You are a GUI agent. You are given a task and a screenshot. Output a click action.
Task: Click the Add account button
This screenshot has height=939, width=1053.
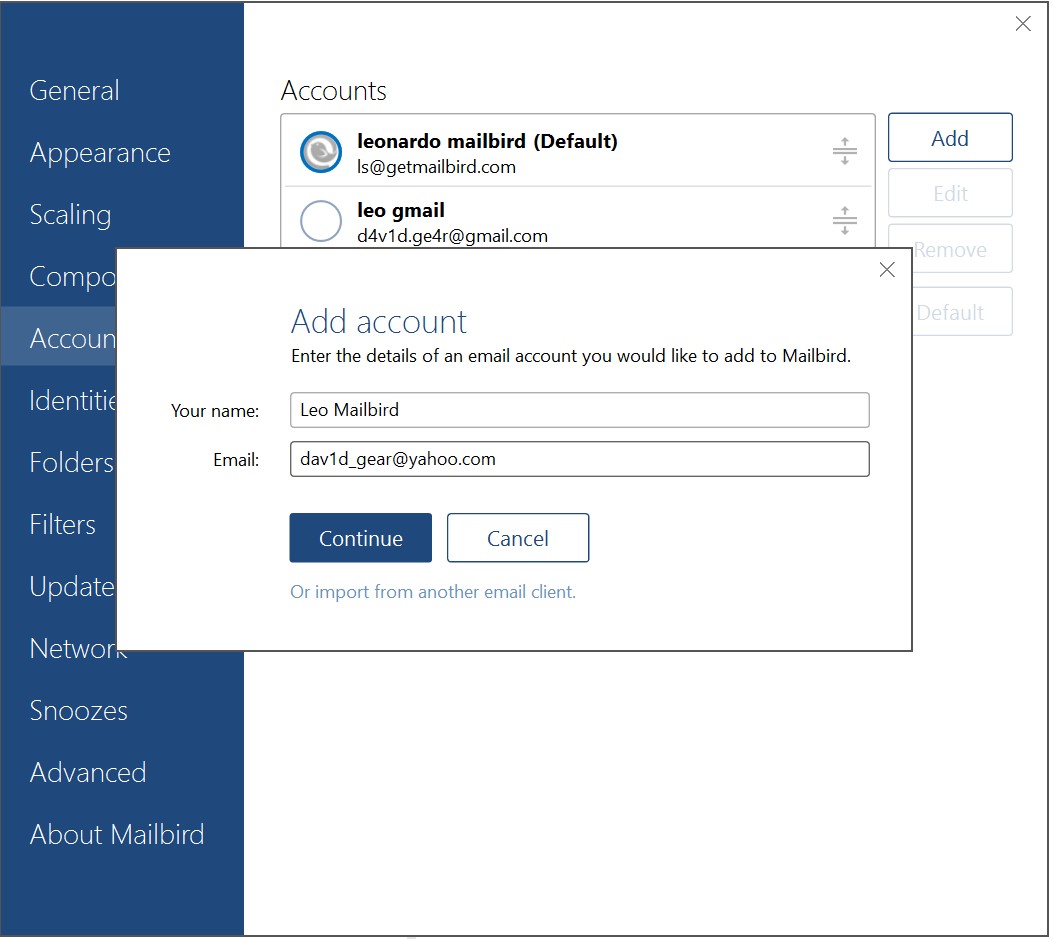point(950,138)
